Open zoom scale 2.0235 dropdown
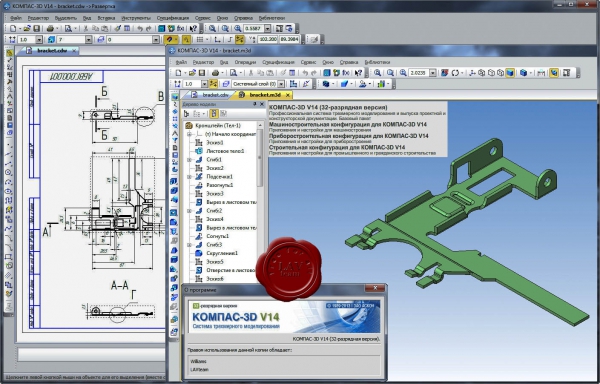The height and width of the screenshot is (384, 600). coord(433,73)
